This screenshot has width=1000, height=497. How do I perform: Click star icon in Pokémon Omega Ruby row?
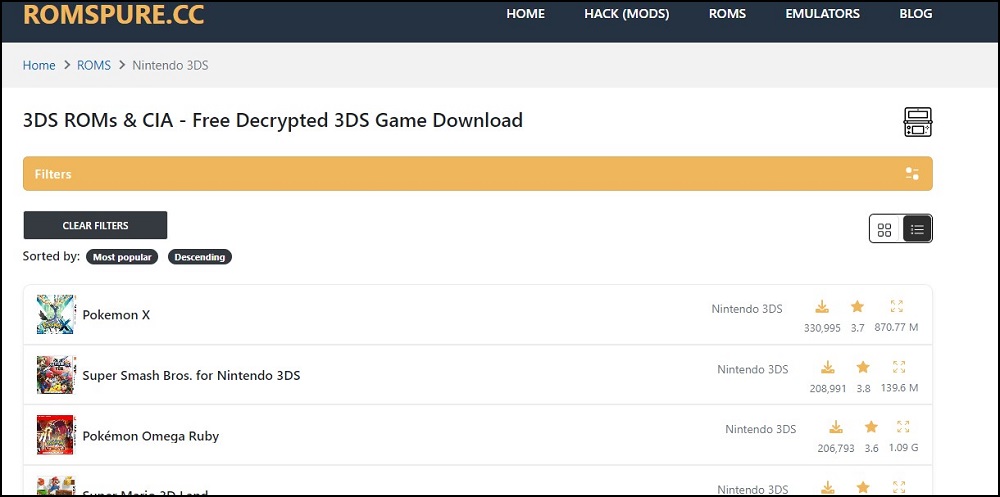point(871,427)
